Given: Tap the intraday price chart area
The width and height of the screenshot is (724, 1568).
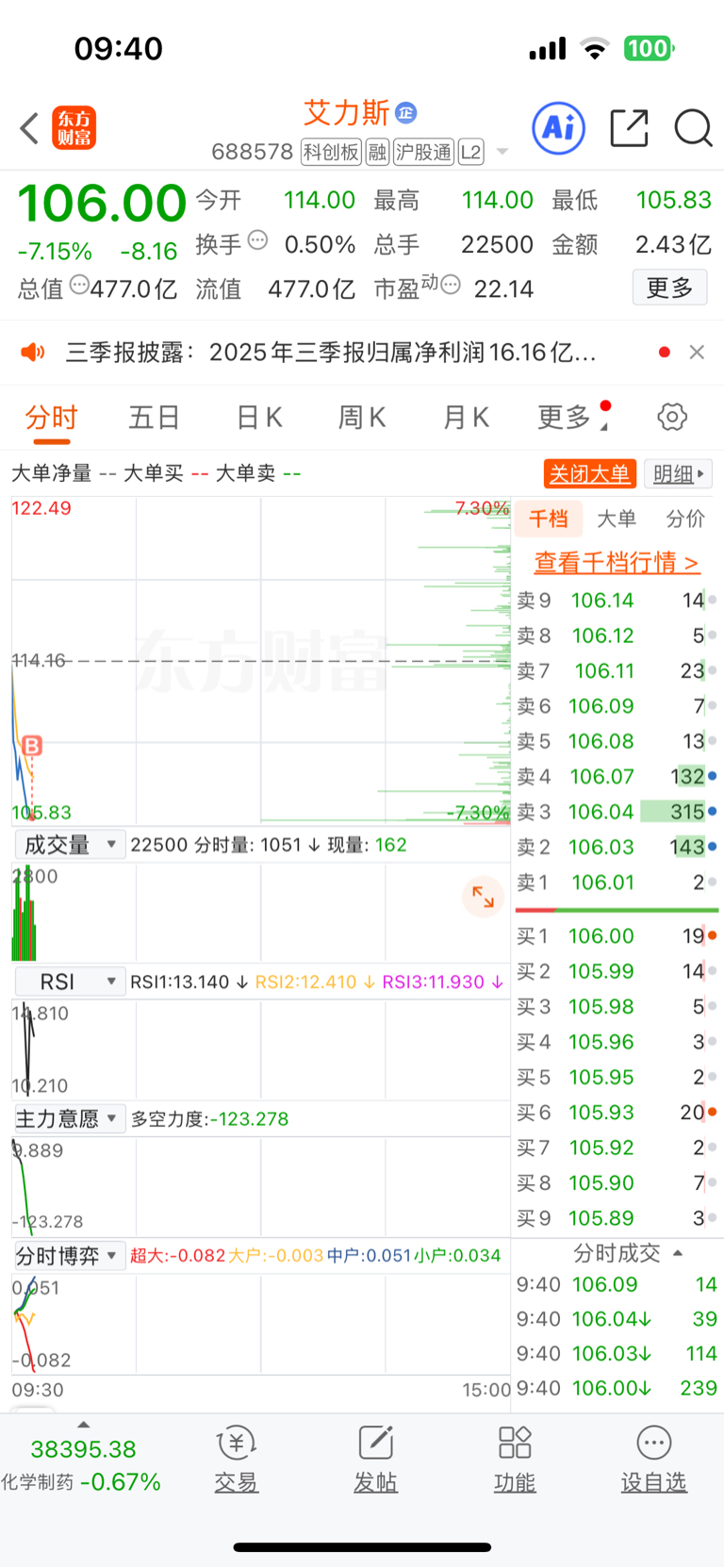Looking at the screenshot, I should tap(260, 660).
